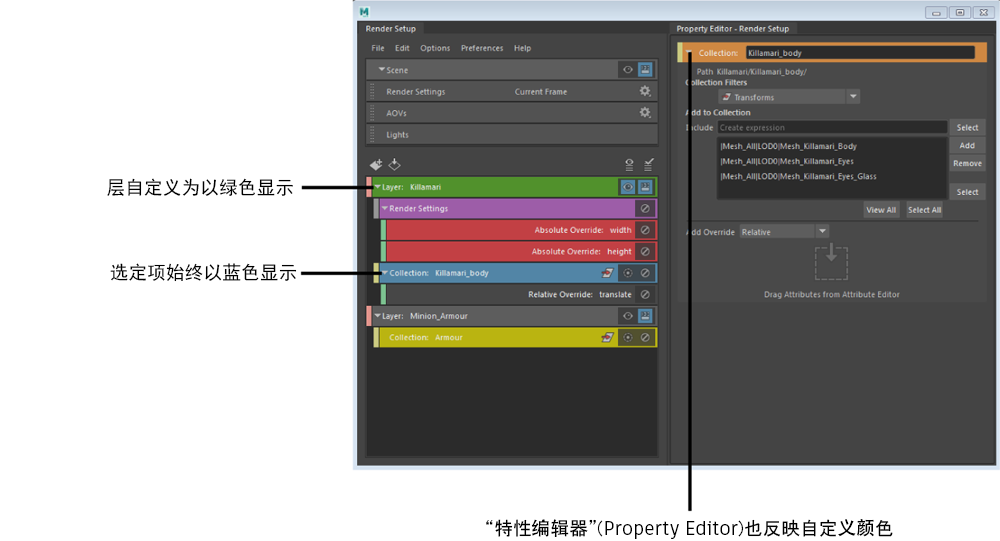Viewport: 1000px width, 541px height.
Task: Select Property Editor - Render Setup tab
Action: [x=732, y=29]
